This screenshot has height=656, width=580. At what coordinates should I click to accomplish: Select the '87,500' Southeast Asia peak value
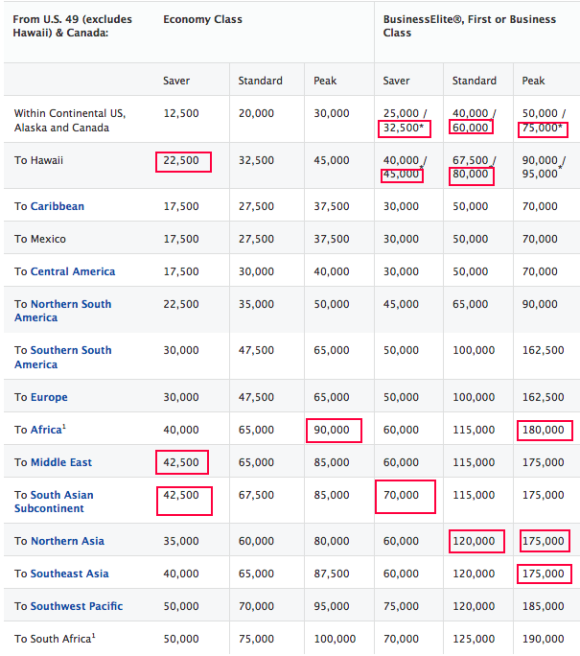331,574
